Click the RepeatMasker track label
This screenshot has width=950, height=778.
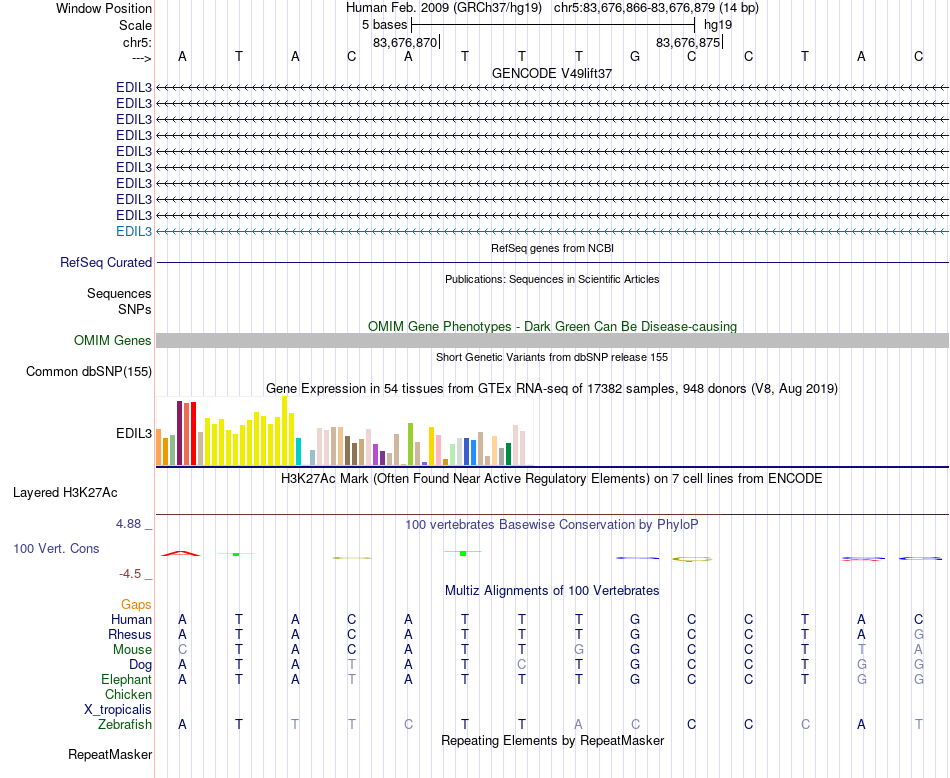pos(110,755)
